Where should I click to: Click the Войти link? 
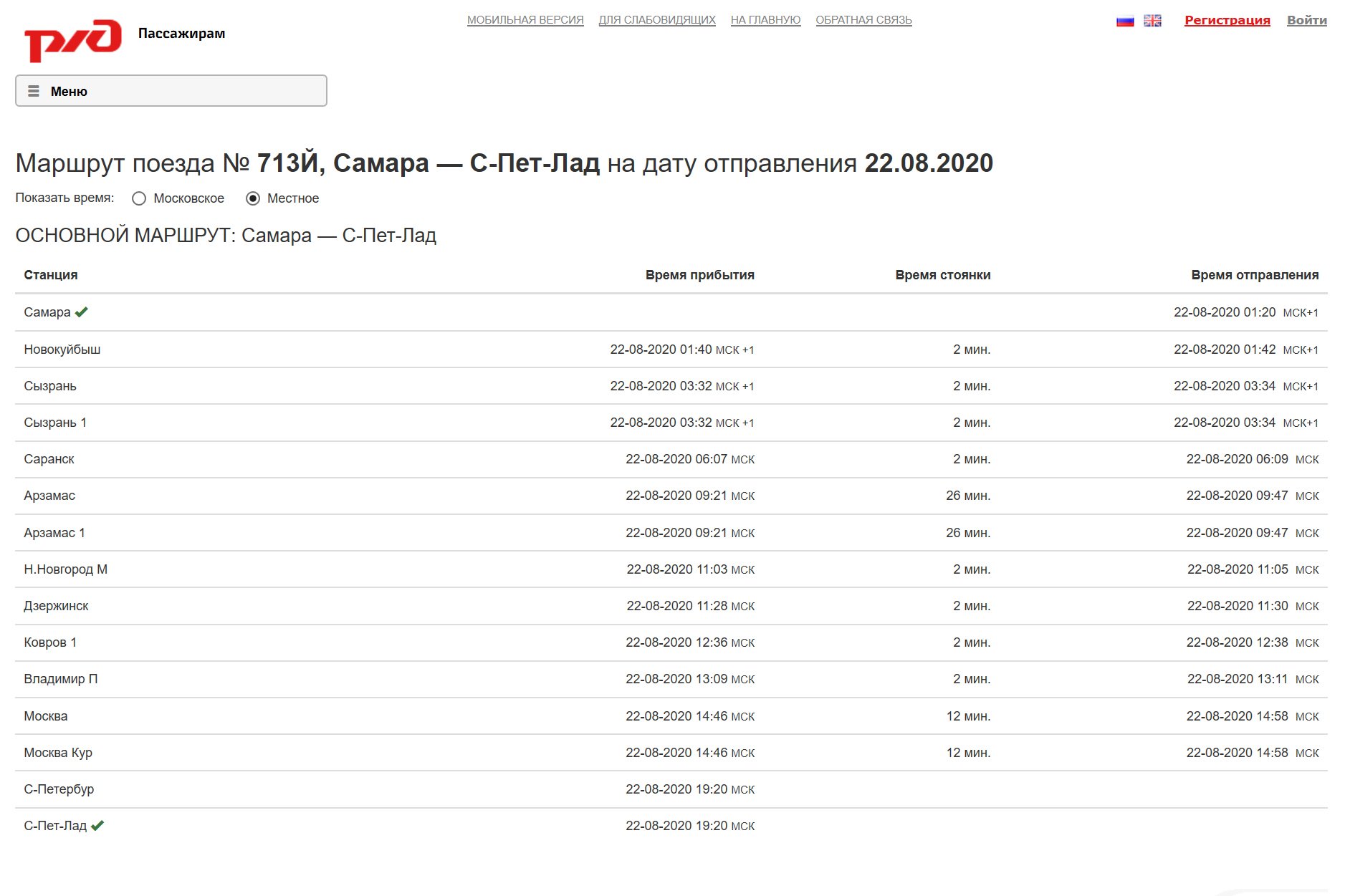coord(1306,20)
